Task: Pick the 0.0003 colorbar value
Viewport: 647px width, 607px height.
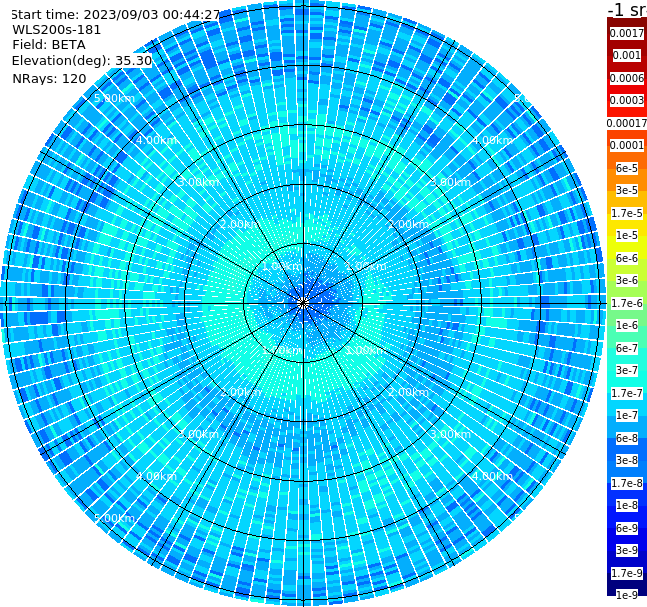Action: [627, 100]
